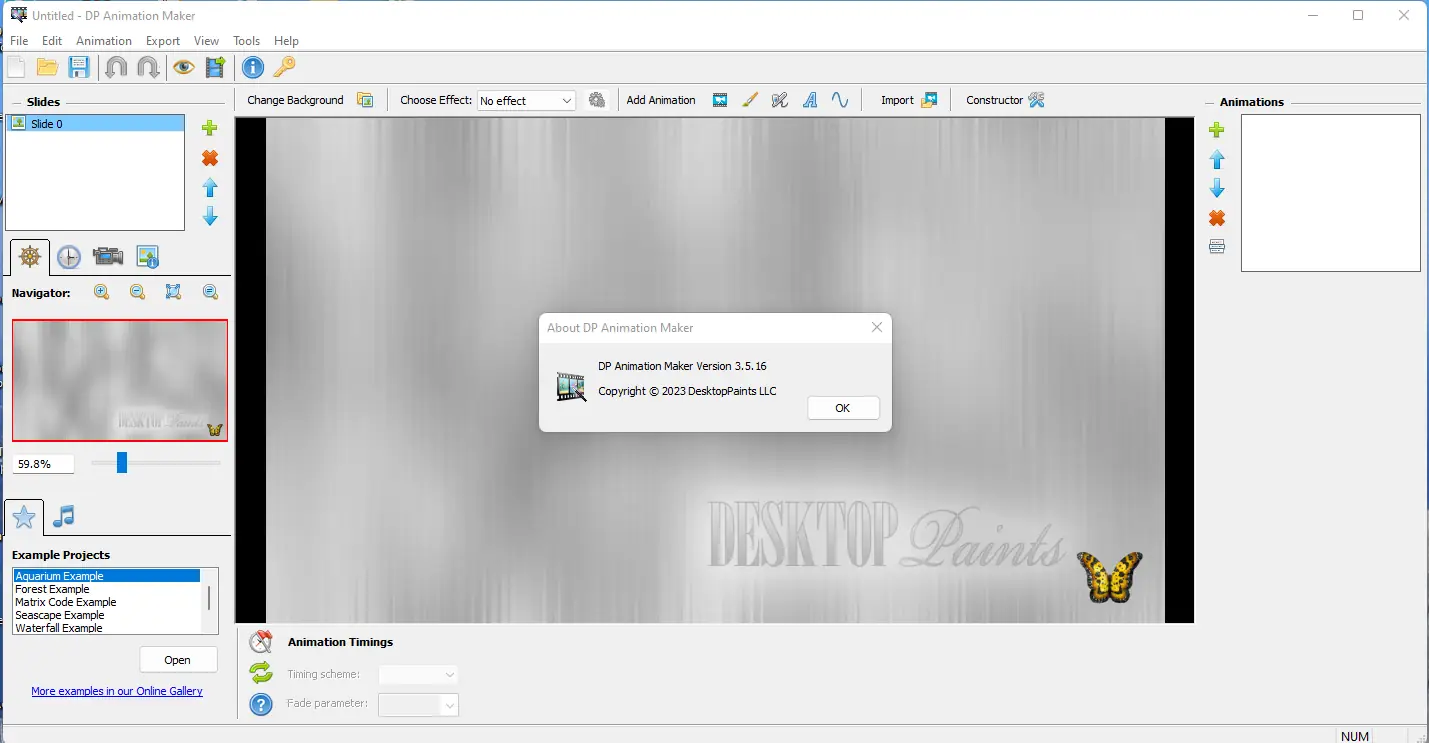Click the wave curve animation icon
1429x743 pixels.
[840, 100]
